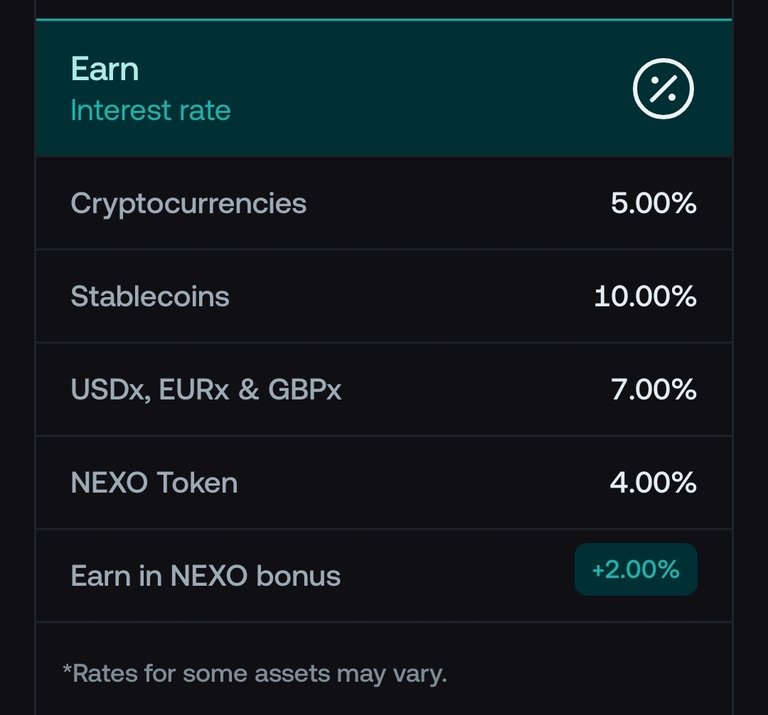Viewport: 768px width, 715px height.
Task: Select the Stablecoins row label
Action: point(150,296)
